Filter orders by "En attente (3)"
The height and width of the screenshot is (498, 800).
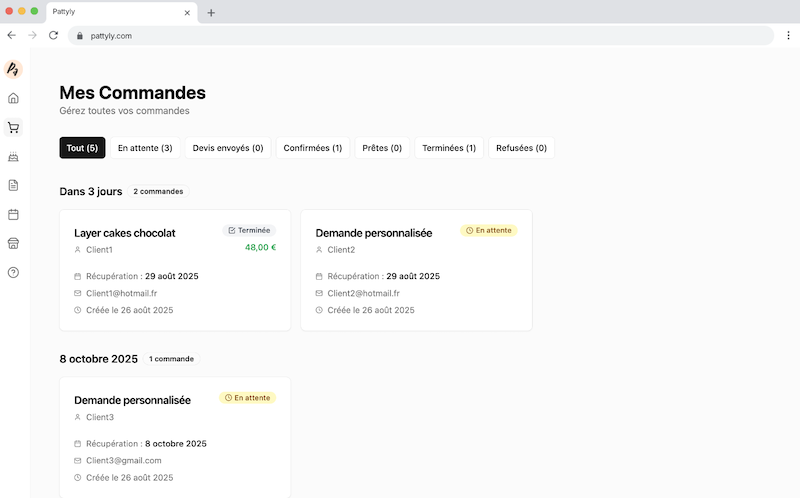(x=145, y=148)
